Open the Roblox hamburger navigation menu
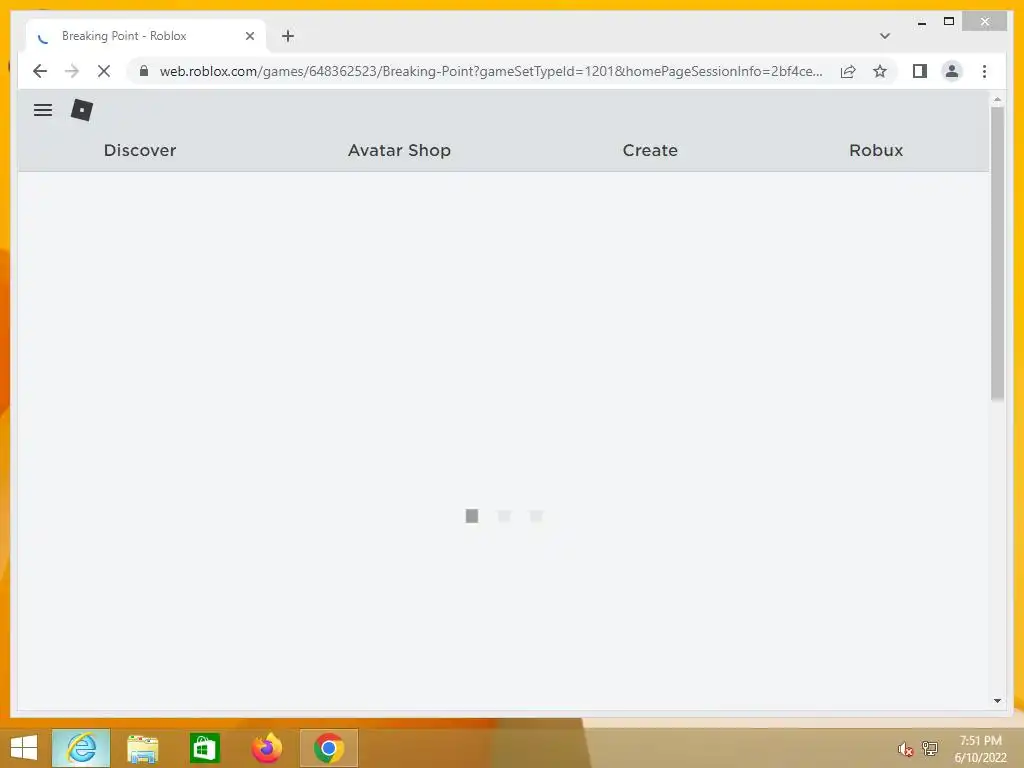1024x768 pixels. [42, 110]
